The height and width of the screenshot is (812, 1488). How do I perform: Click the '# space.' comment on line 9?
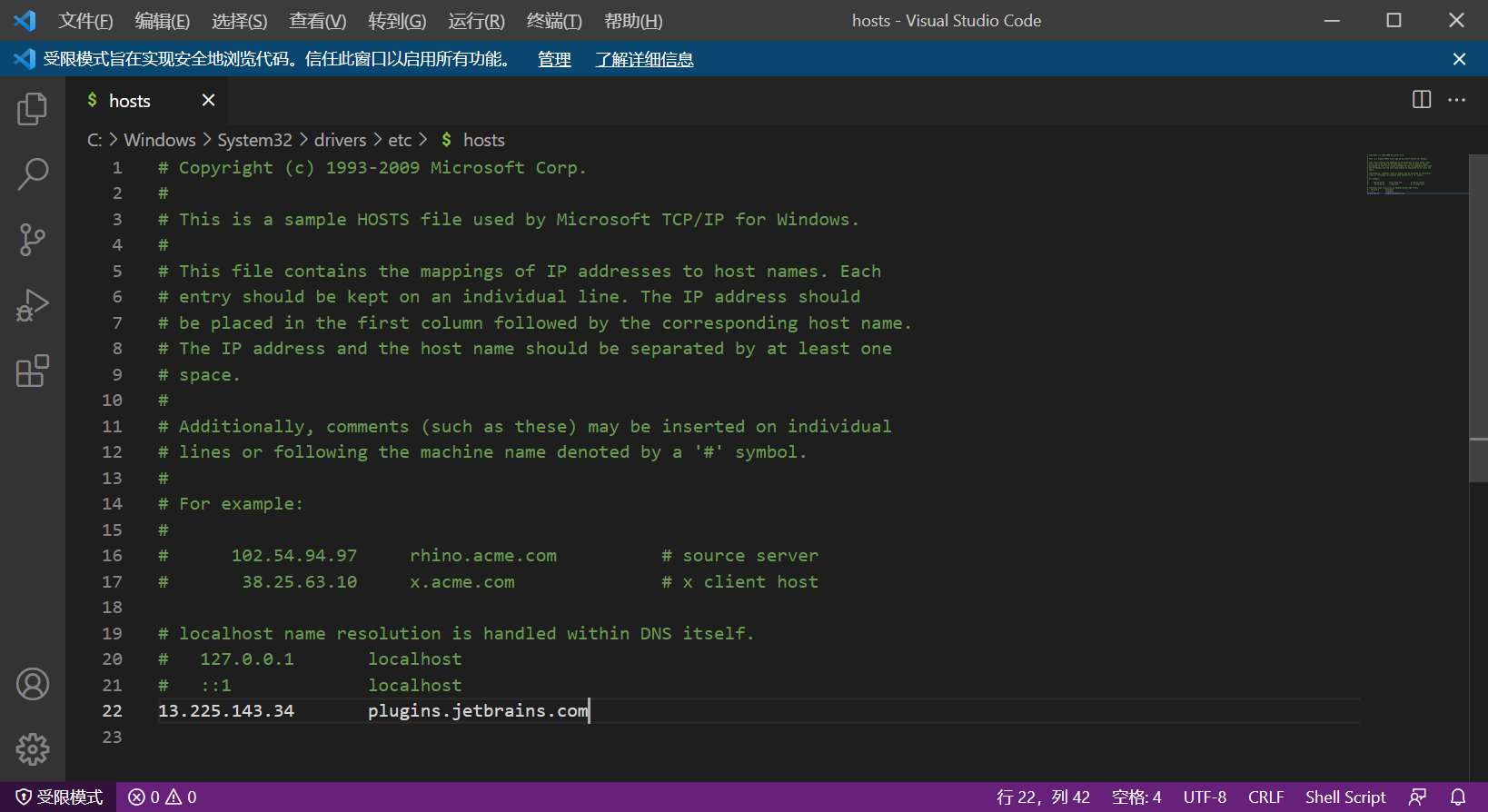[x=199, y=375]
